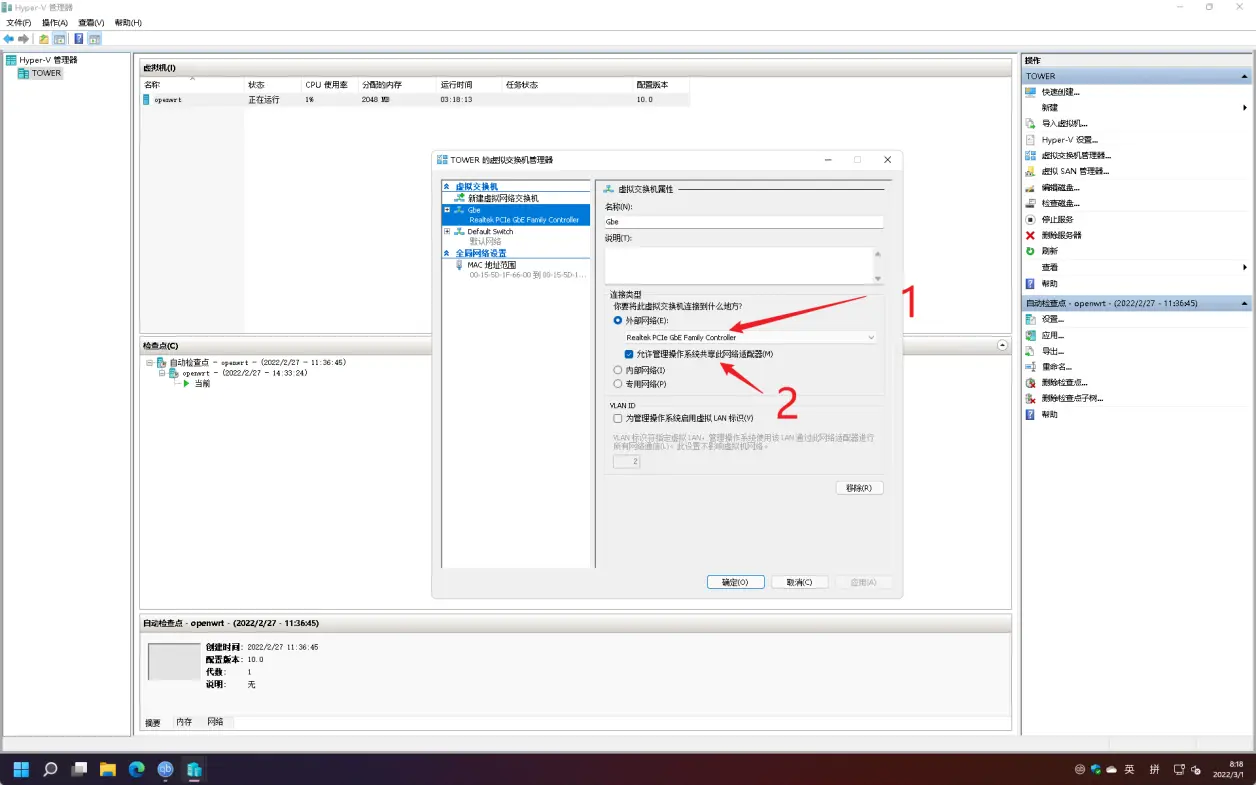
Task: Open the 查看(V) menu
Action: pyautogui.click(x=92, y=22)
